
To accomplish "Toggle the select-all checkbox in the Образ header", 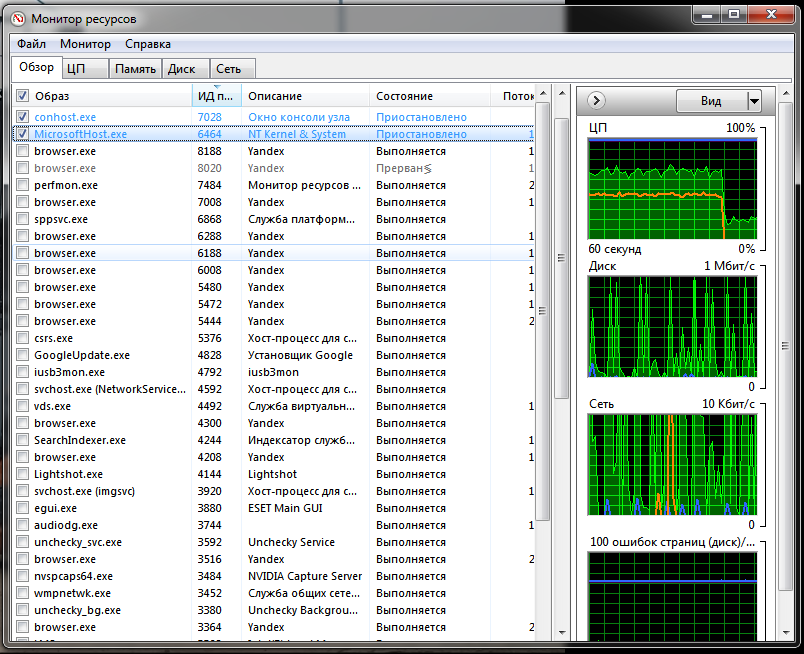I will point(23,96).
